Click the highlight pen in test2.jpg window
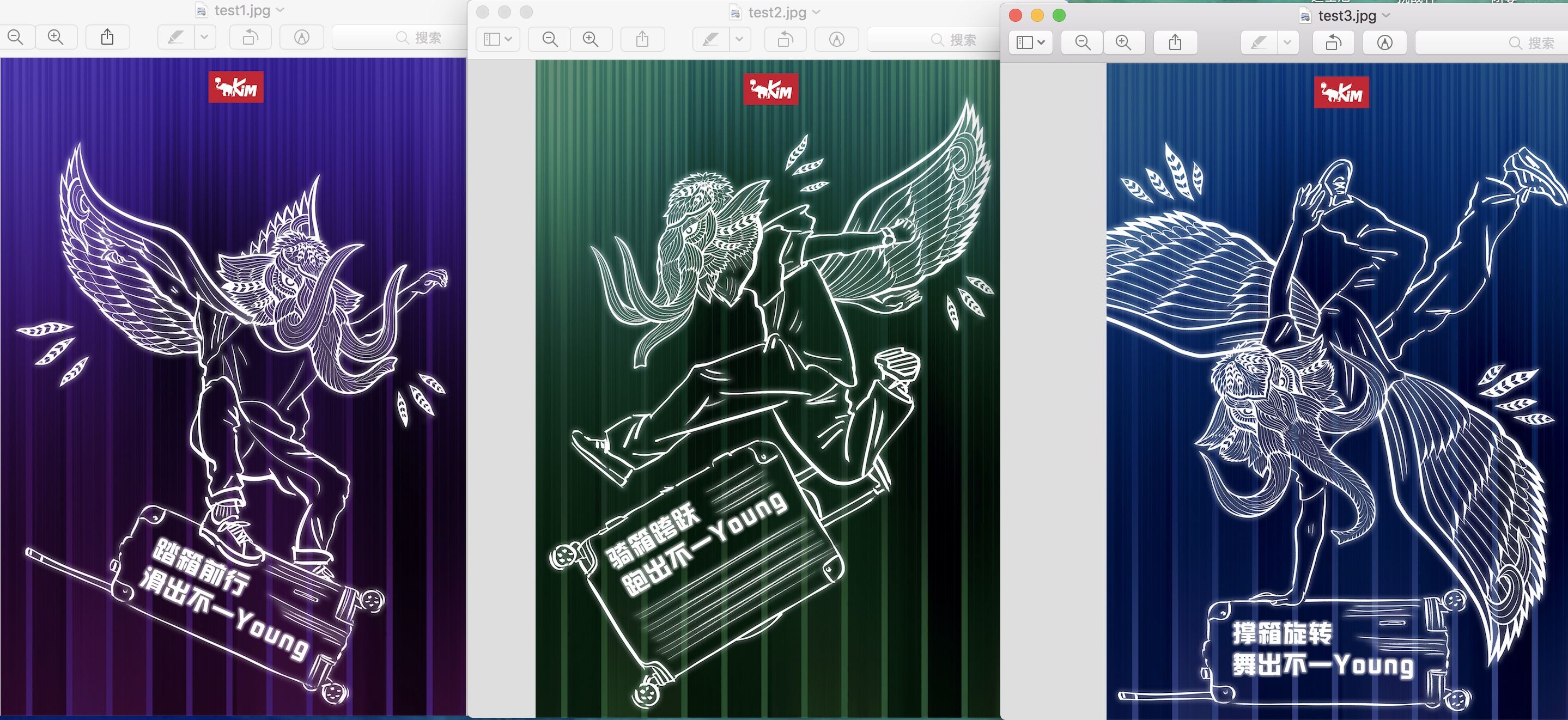The image size is (1568, 720). pos(710,40)
